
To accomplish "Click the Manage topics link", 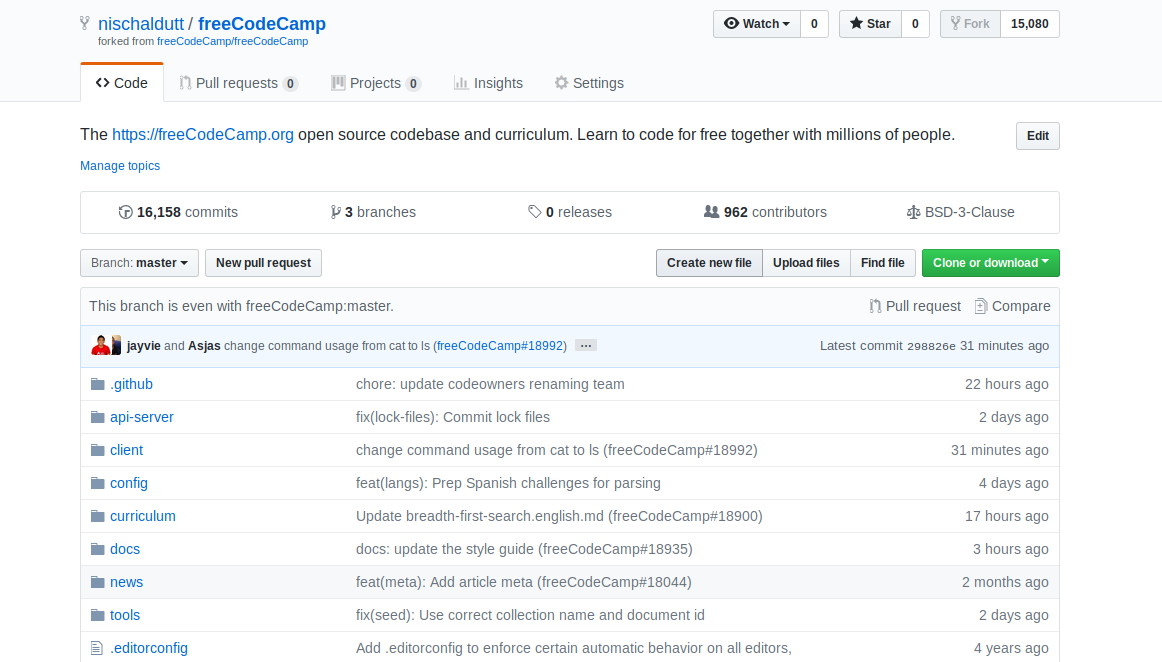I will [x=119, y=165].
